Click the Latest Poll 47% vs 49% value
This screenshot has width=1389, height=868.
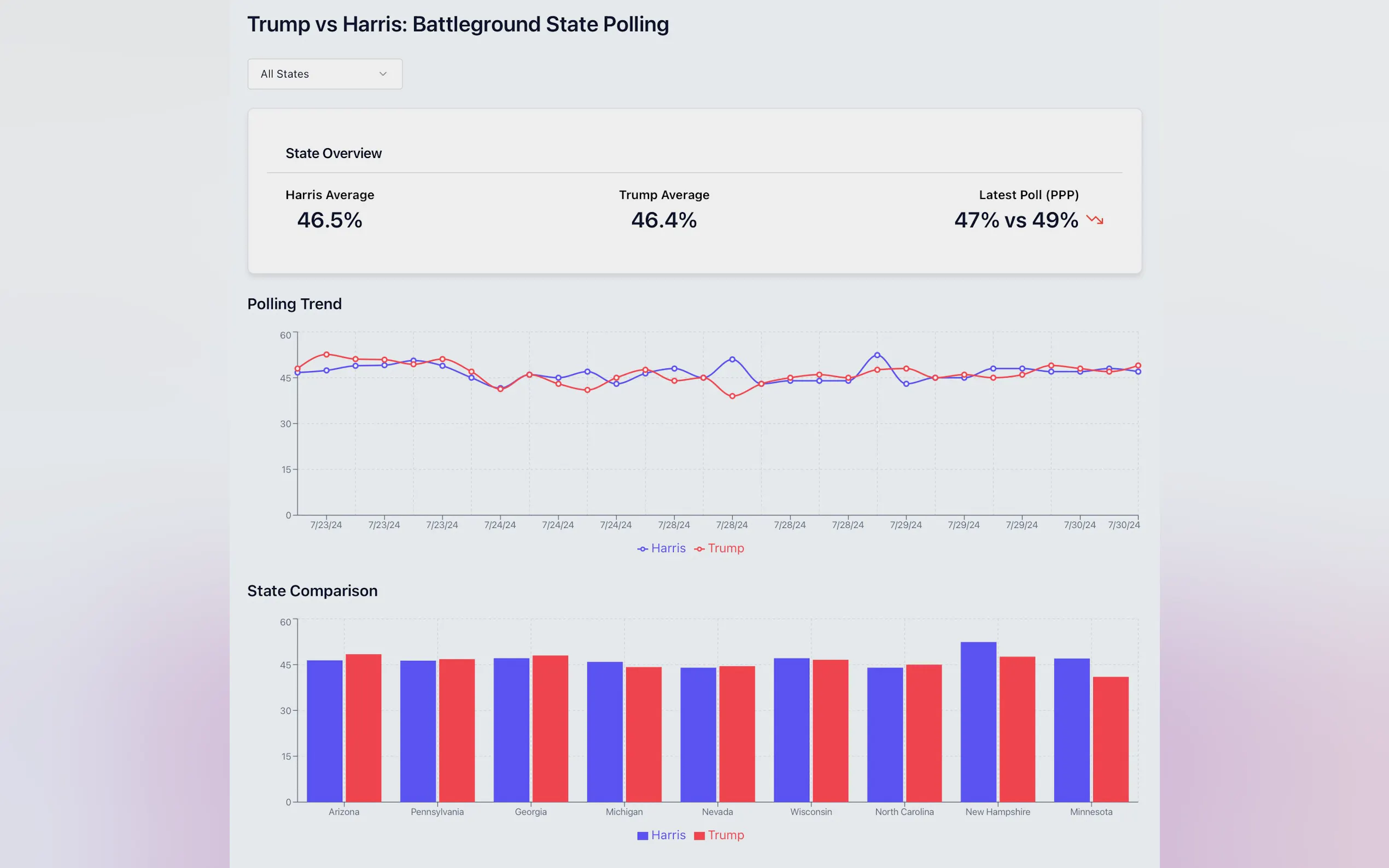pyautogui.click(x=1016, y=220)
